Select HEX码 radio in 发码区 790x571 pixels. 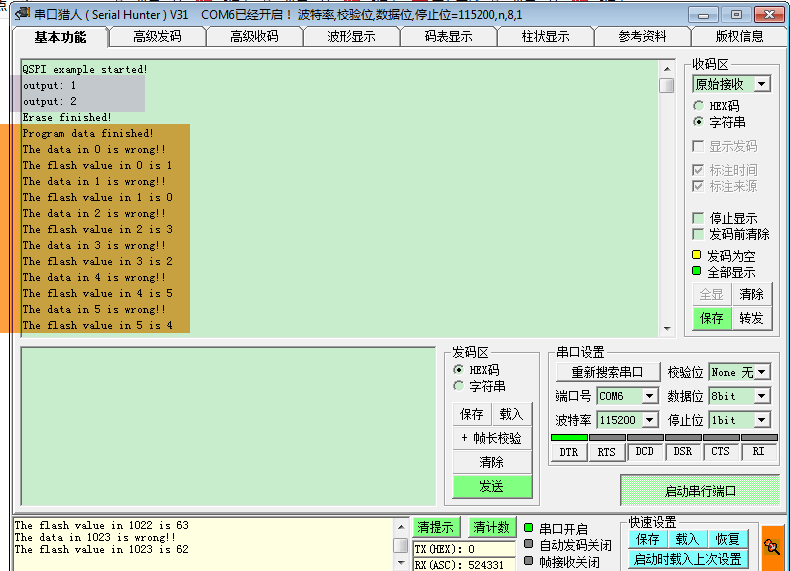tap(458, 370)
